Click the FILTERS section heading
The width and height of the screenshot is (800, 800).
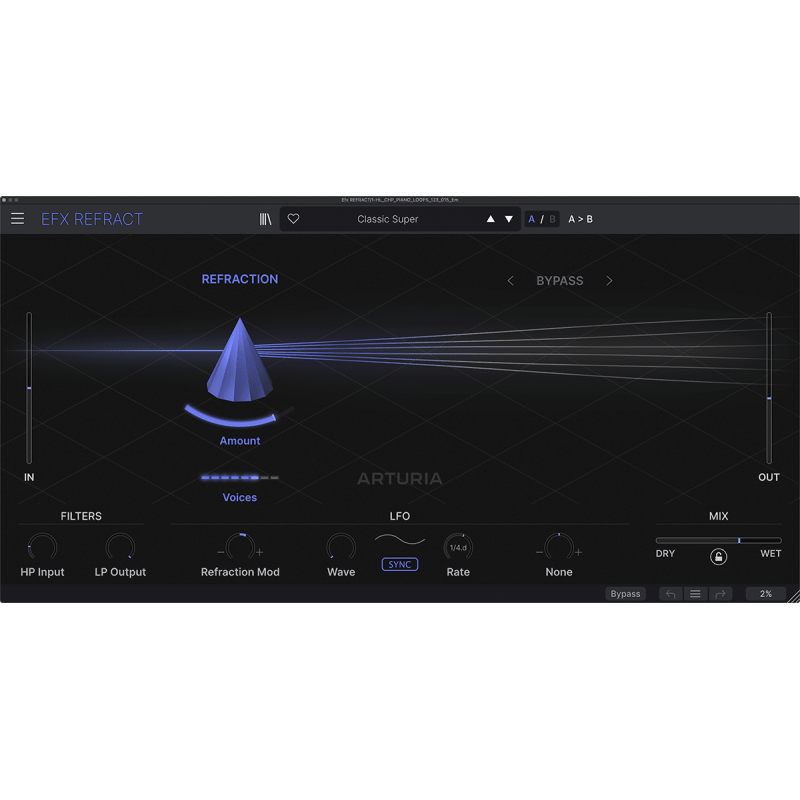click(x=81, y=516)
